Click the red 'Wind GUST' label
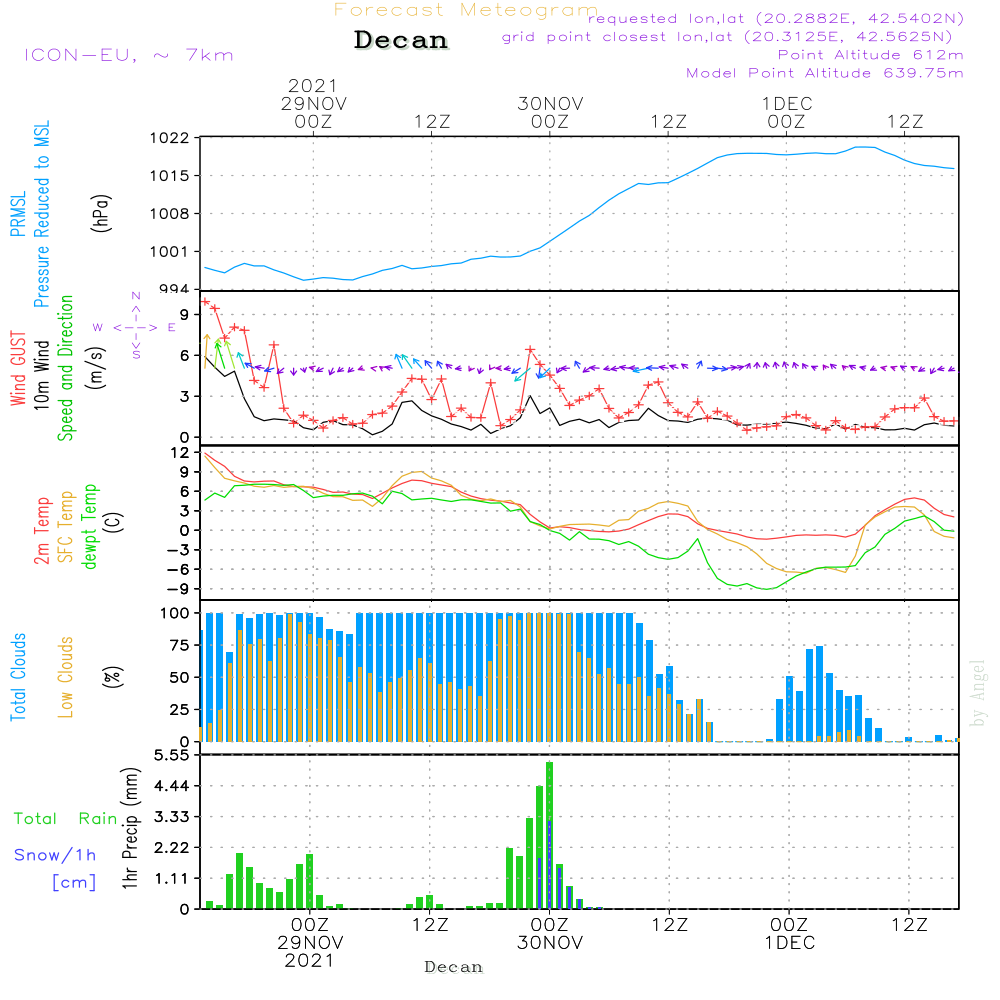This screenshot has height=1000, width=1000. pyautogui.click(x=18, y=369)
